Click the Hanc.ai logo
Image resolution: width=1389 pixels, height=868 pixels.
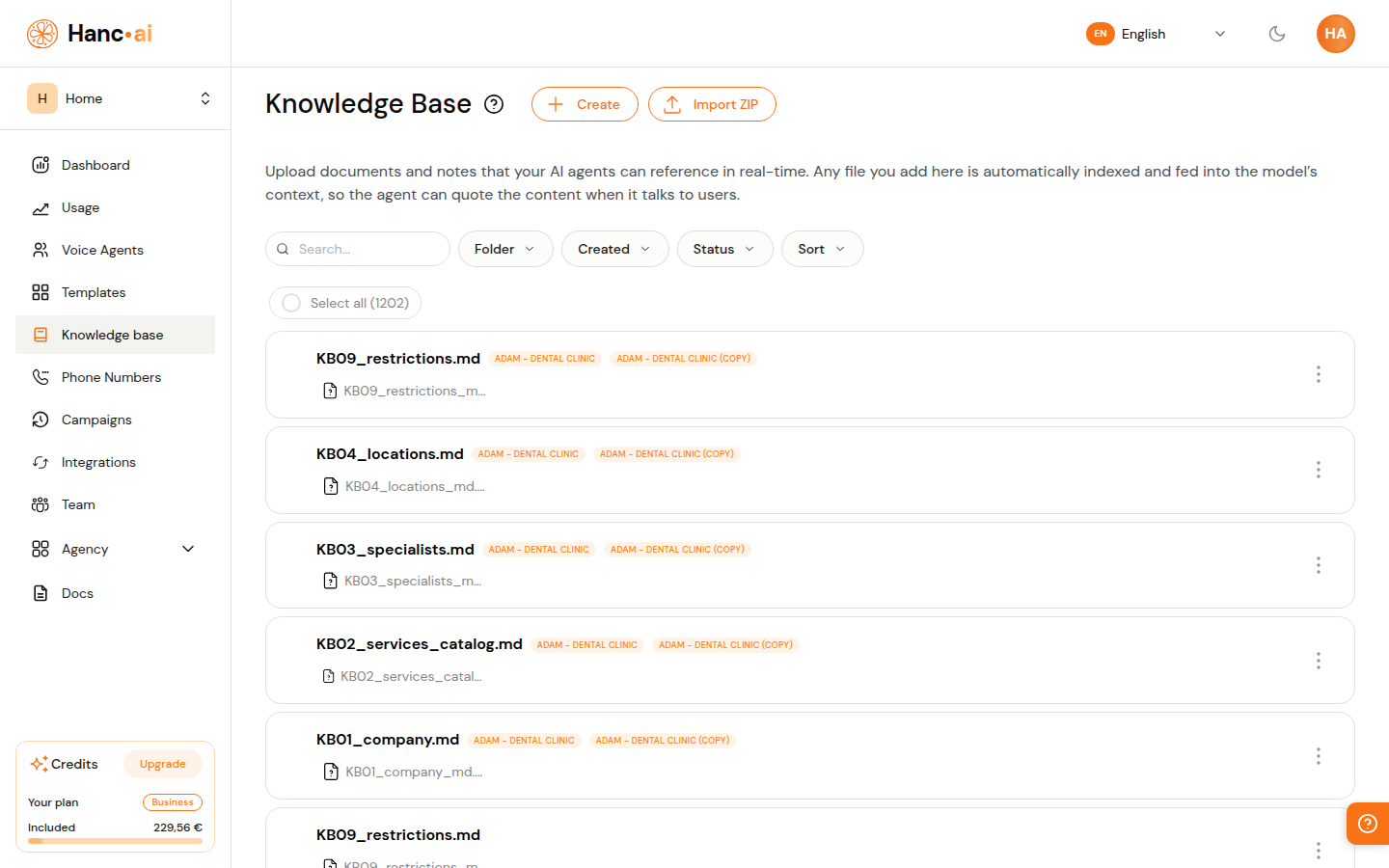(88, 33)
